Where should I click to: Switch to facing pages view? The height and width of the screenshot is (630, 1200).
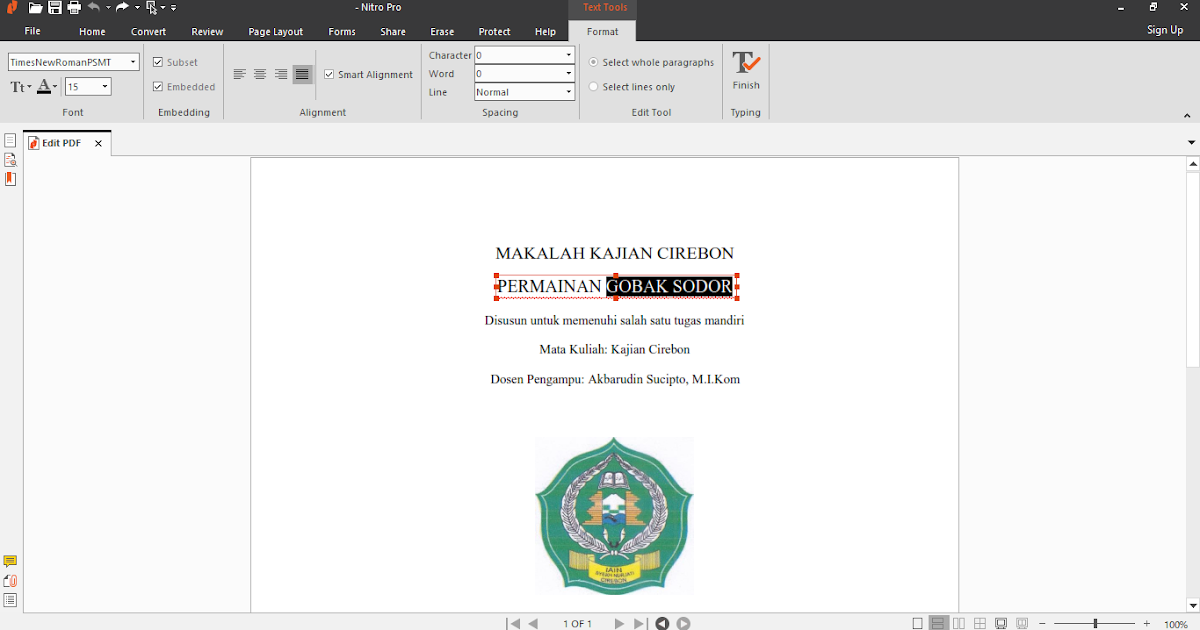[959, 623]
